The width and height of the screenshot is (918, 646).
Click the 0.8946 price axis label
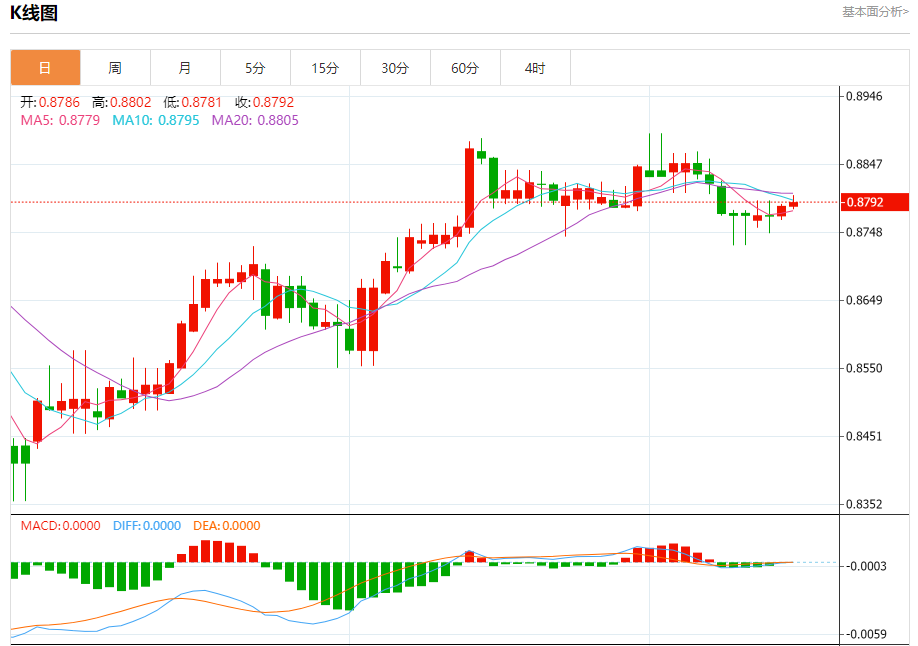tap(864, 96)
